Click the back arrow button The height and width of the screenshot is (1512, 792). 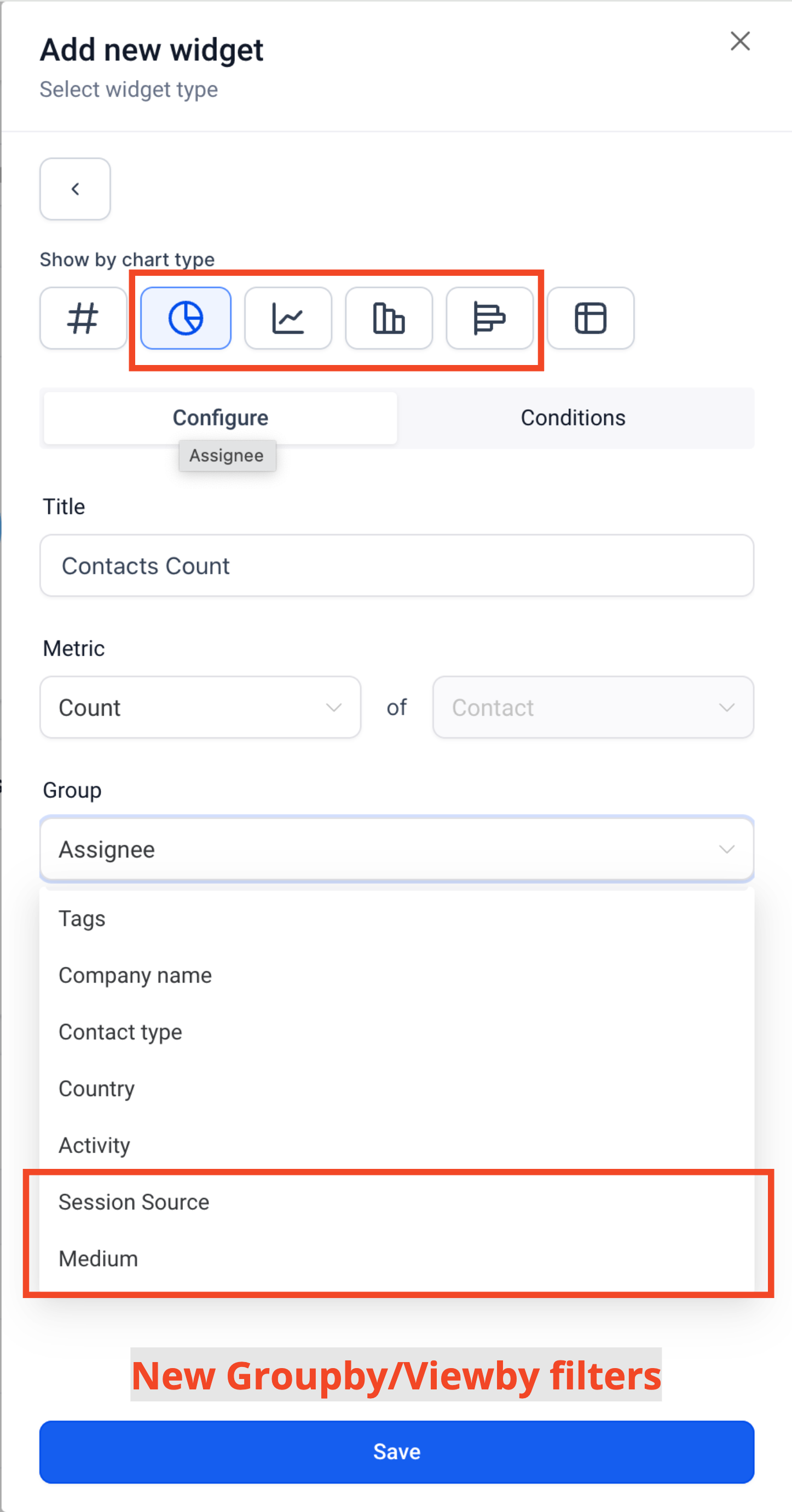coord(75,189)
